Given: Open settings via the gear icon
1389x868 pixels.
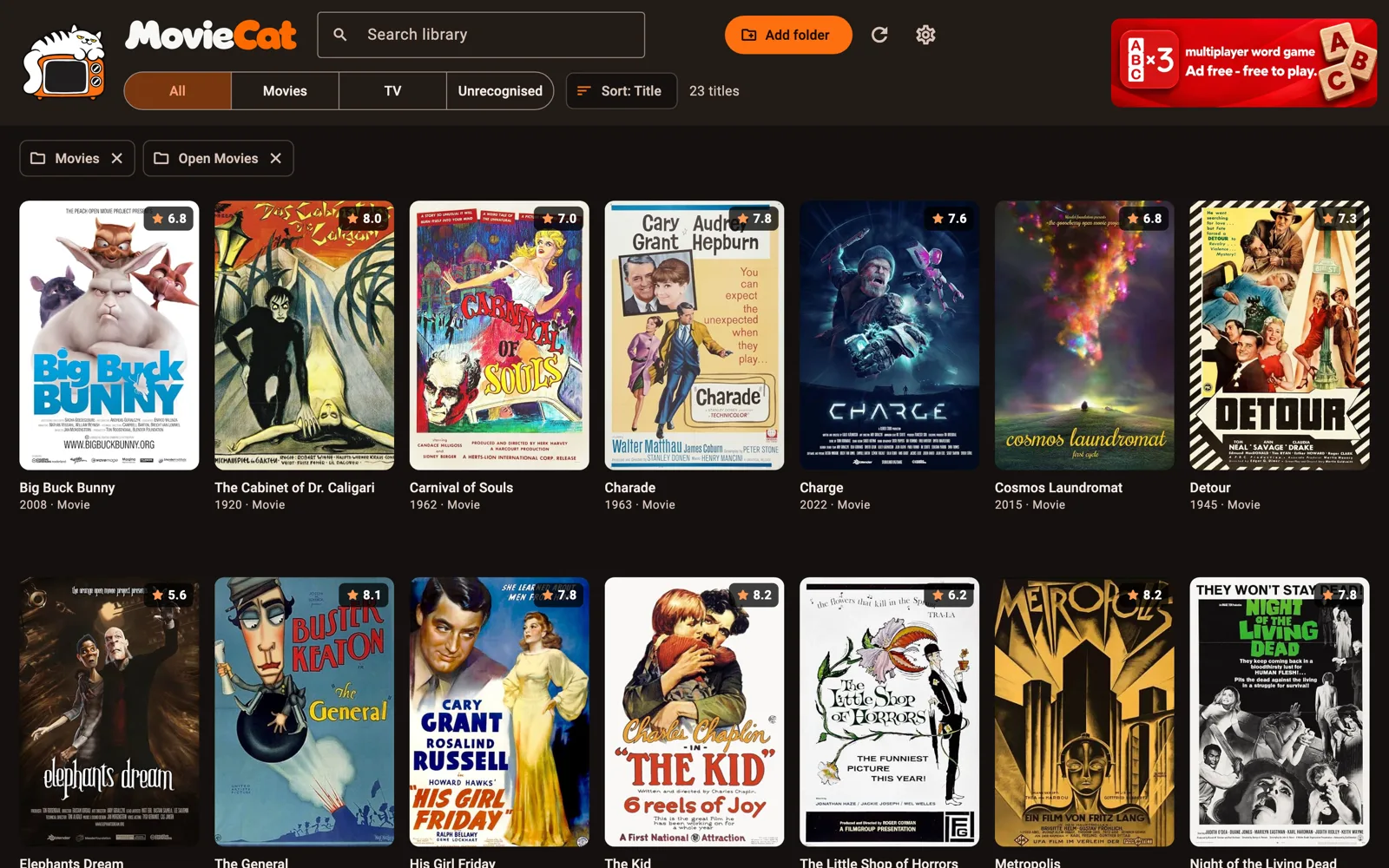Looking at the screenshot, I should 925,35.
